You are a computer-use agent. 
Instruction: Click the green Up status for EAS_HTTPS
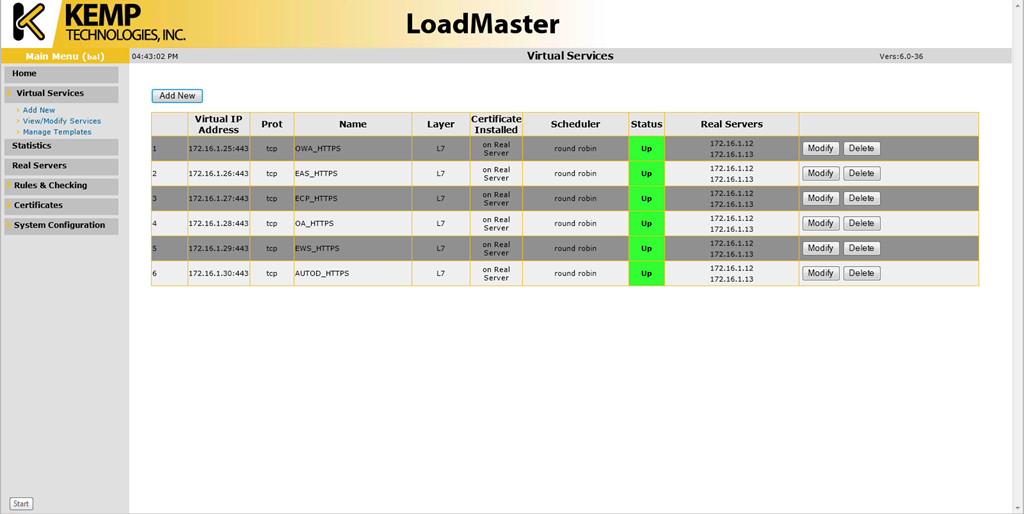tap(647, 173)
